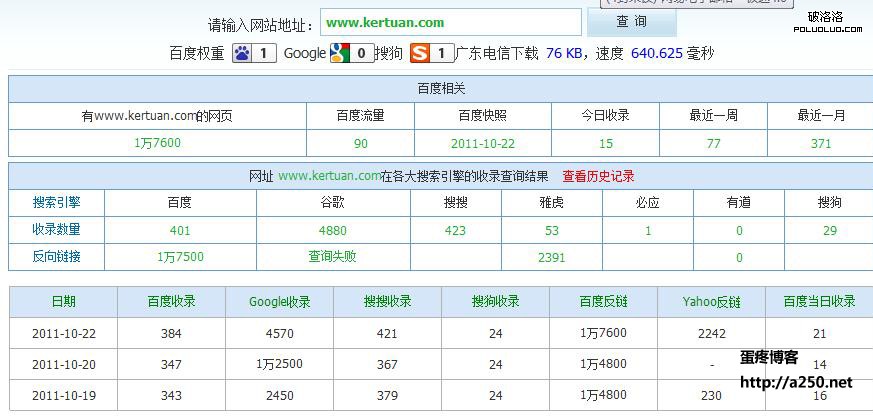Viewport: 873px width, 416px height.
Task: Click the last-month index value 371
Action: pos(820,143)
